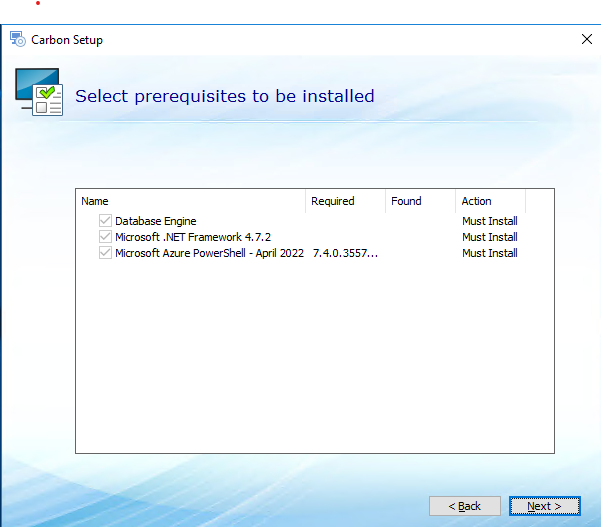This screenshot has width=601, height=527.
Task: Go to the next setup step
Action: [x=545, y=506]
